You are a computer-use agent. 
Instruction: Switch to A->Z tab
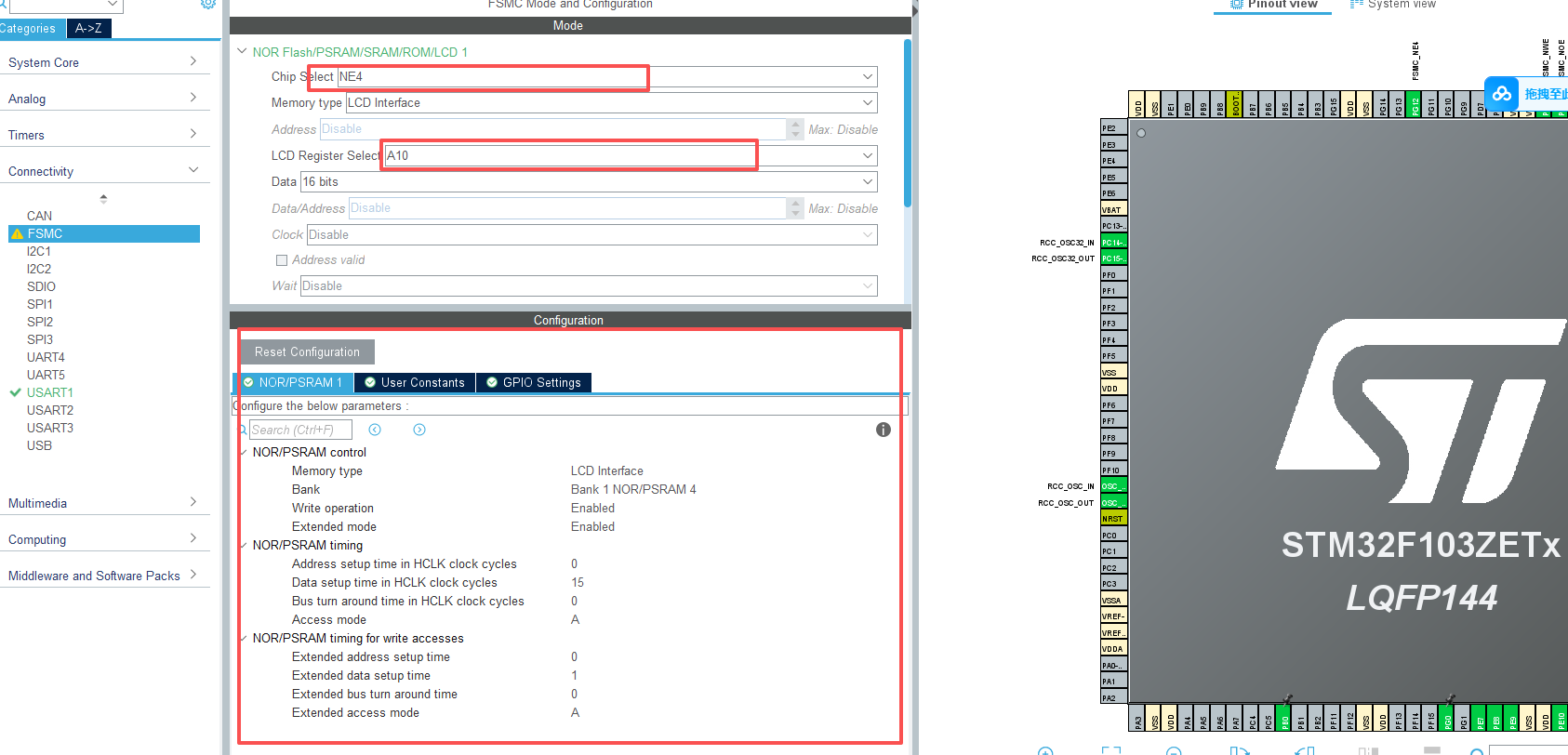pyautogui.click(x=89, y=29)
